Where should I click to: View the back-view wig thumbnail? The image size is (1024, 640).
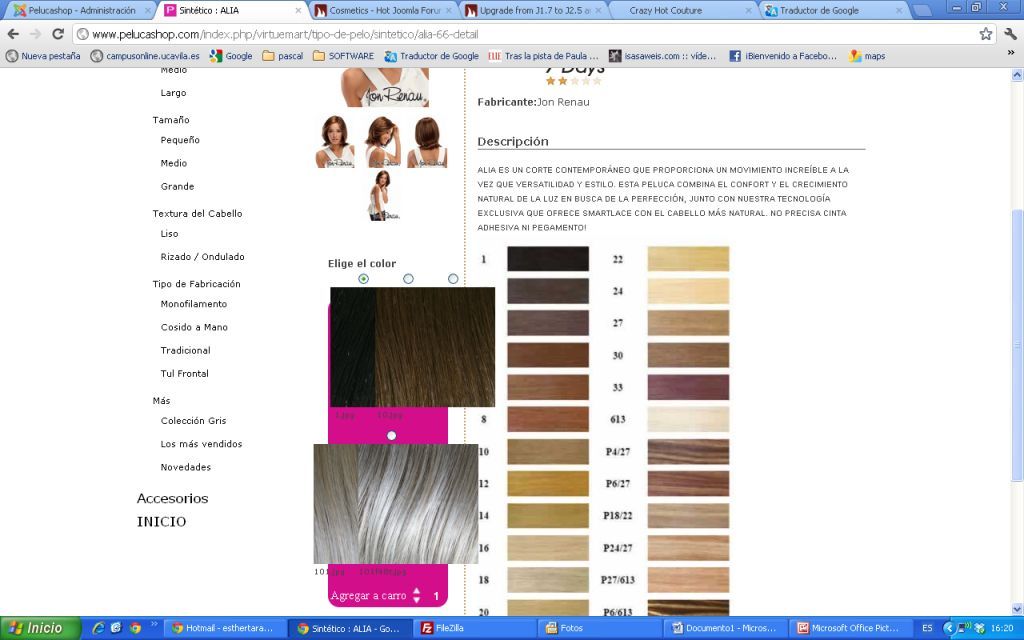(x=428, y=142)
